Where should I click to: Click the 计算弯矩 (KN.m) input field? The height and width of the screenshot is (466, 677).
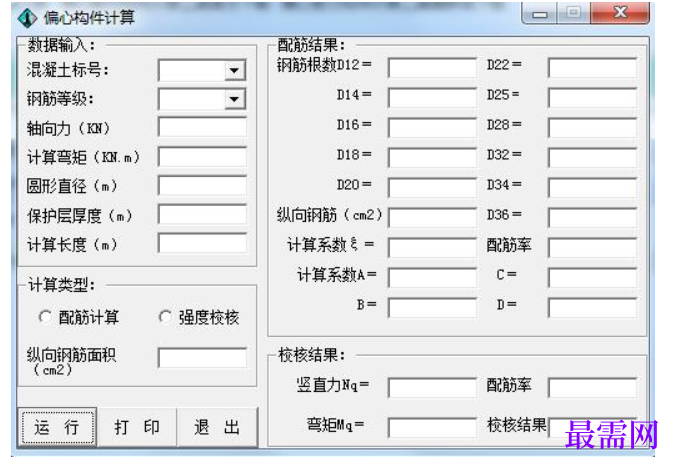202,157
